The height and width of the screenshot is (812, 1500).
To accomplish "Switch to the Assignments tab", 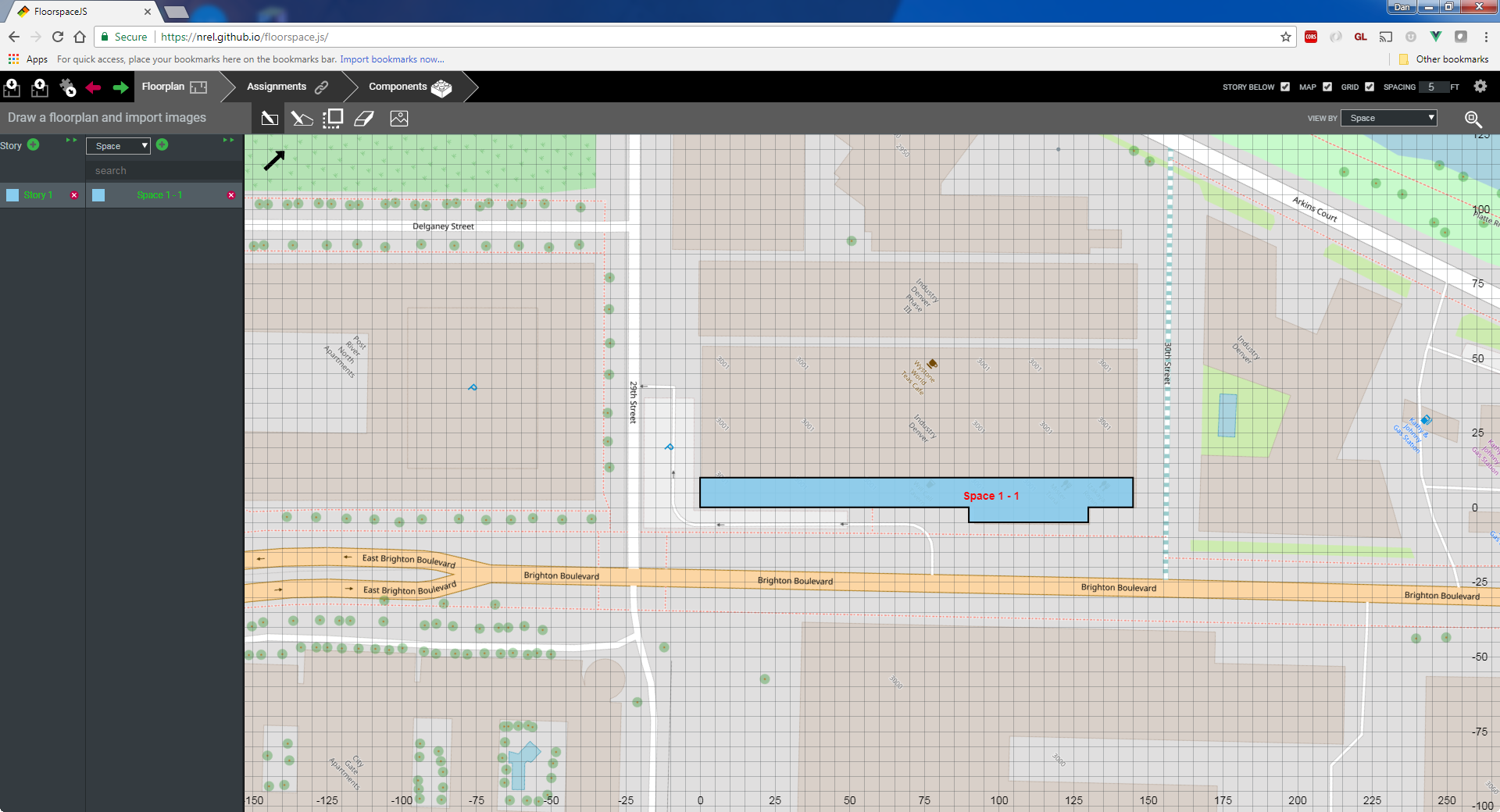I will click(x=287, y=87).
